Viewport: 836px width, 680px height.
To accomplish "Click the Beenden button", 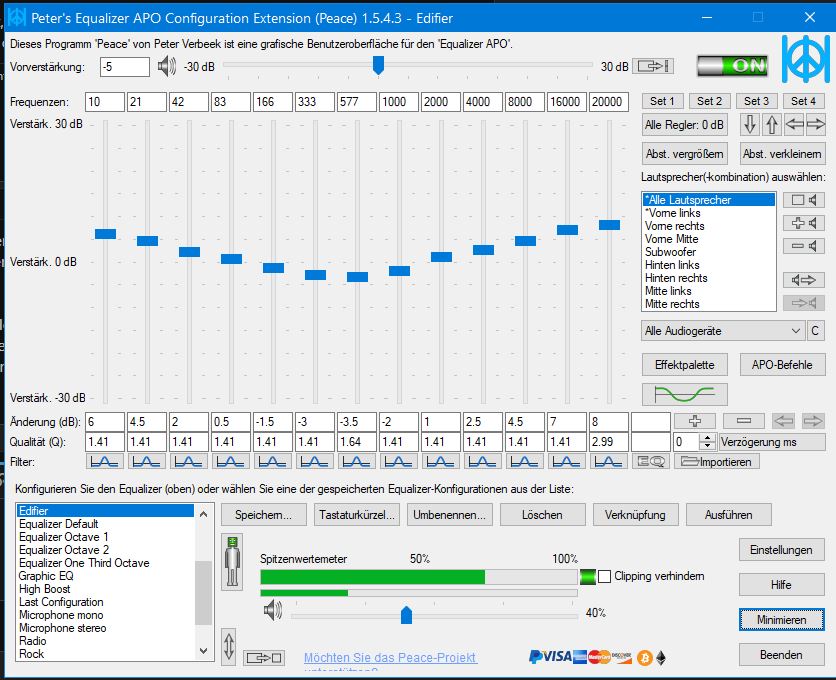I will [x=782, y=655].
